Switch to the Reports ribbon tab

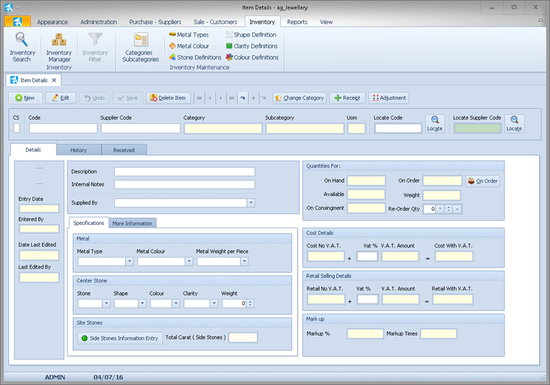pos(297,22)
